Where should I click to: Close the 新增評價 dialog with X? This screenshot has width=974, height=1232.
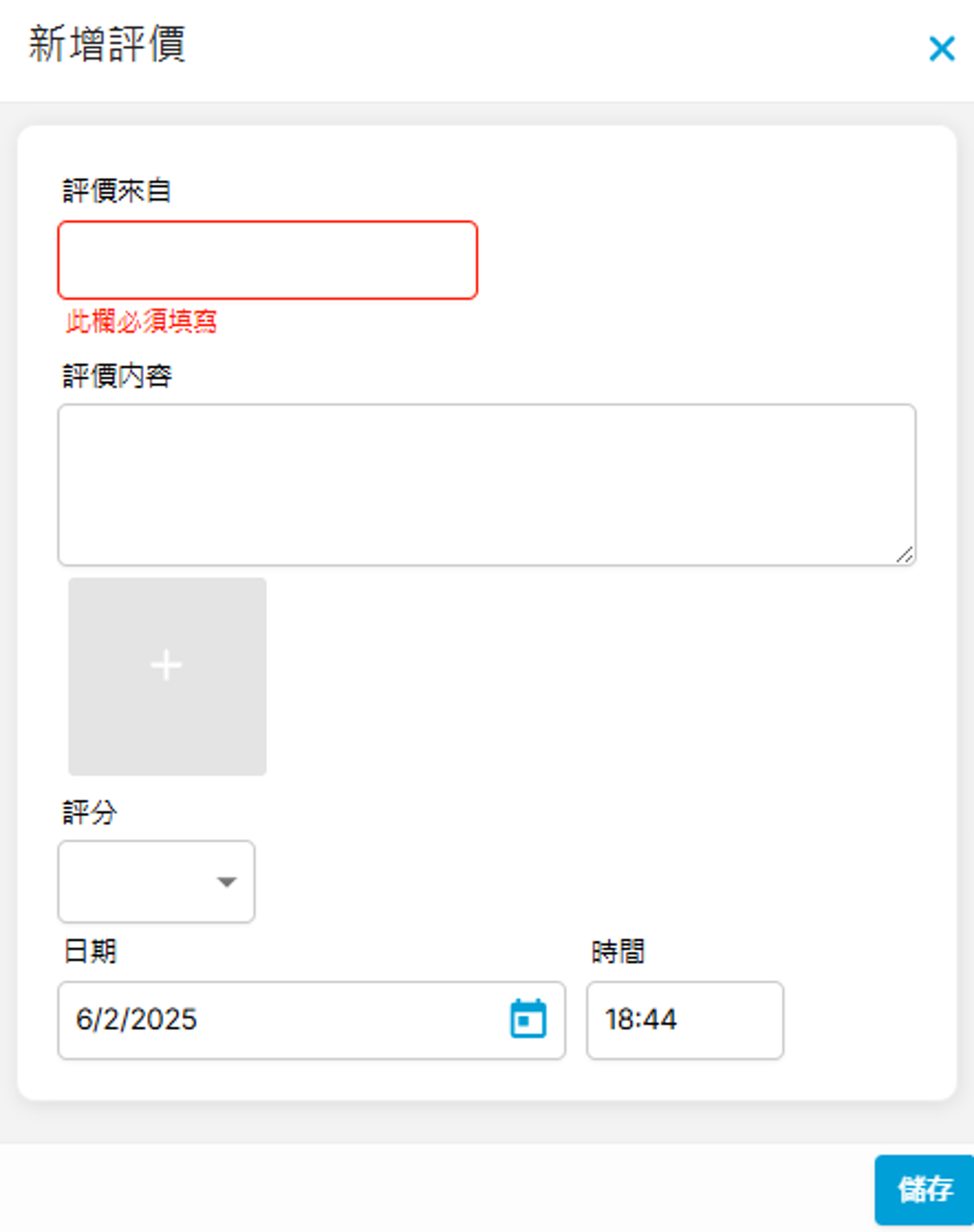click(x=941, y=49)
